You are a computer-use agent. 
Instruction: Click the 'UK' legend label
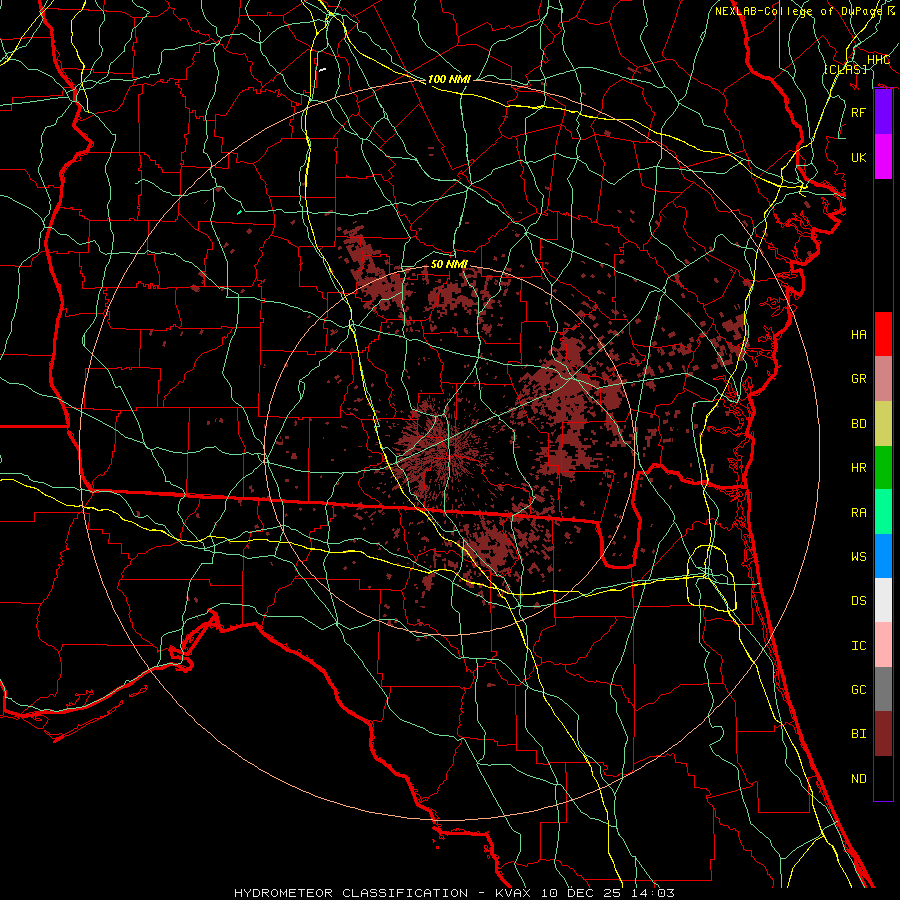(x=859, y=157)
